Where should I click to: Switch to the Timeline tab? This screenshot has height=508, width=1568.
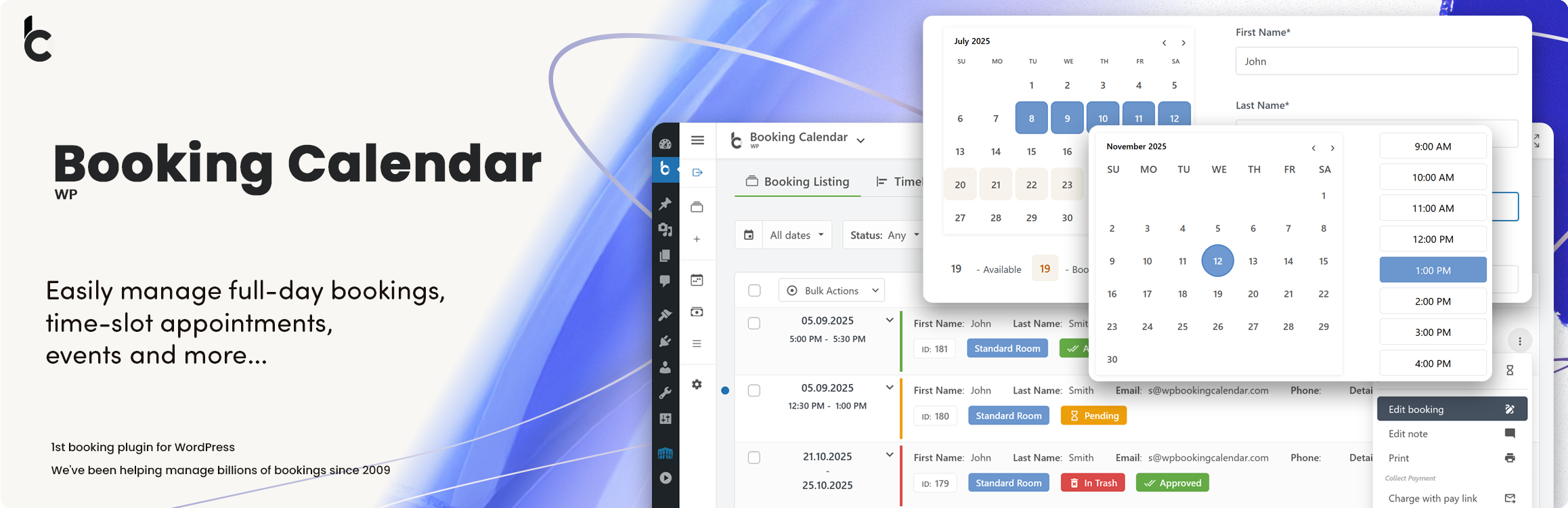coord(899,182)
